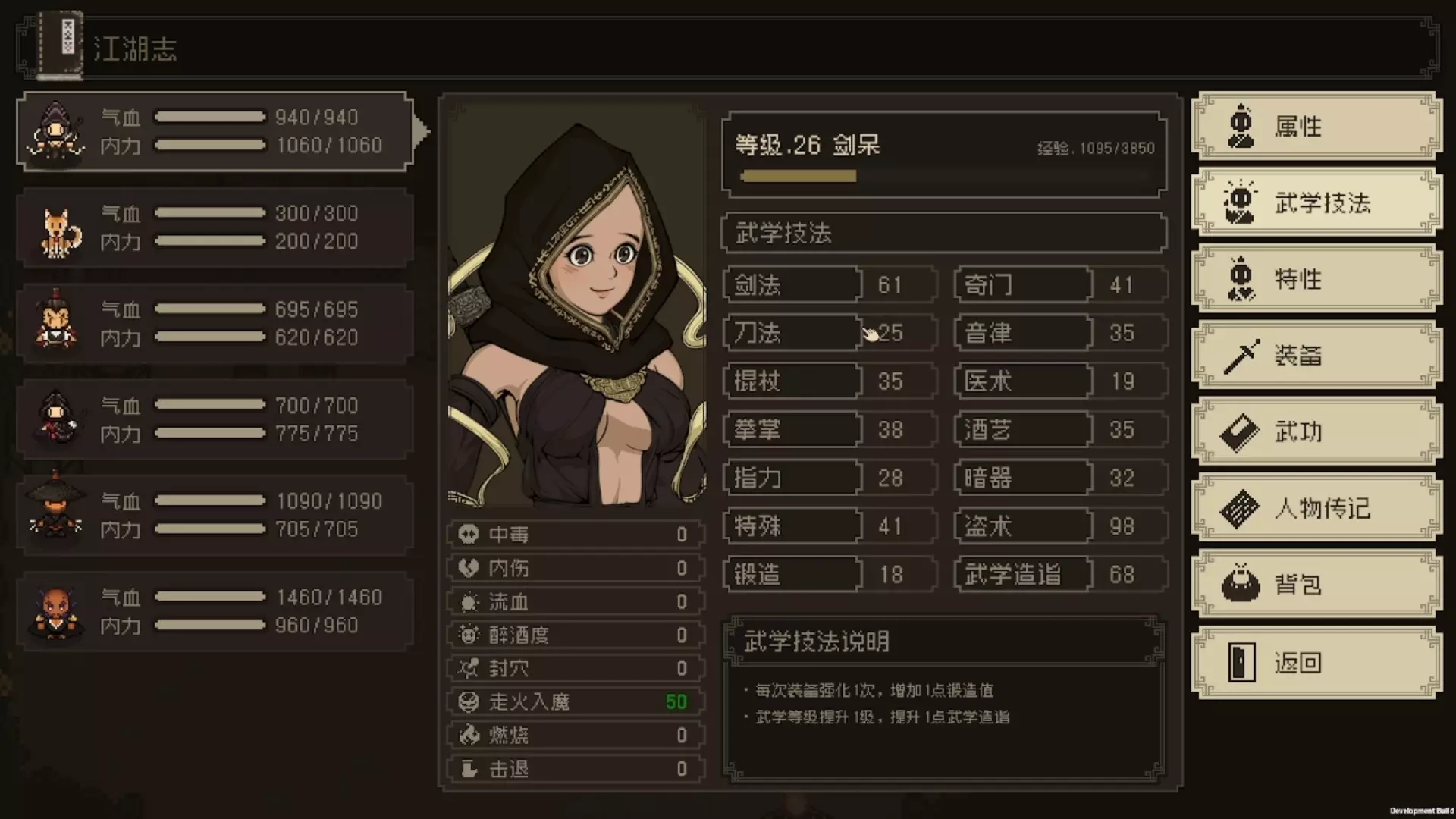Open the 武功 martial arts tab
The width and height of the screenshot is (1456, 819).
[1317, 432]
